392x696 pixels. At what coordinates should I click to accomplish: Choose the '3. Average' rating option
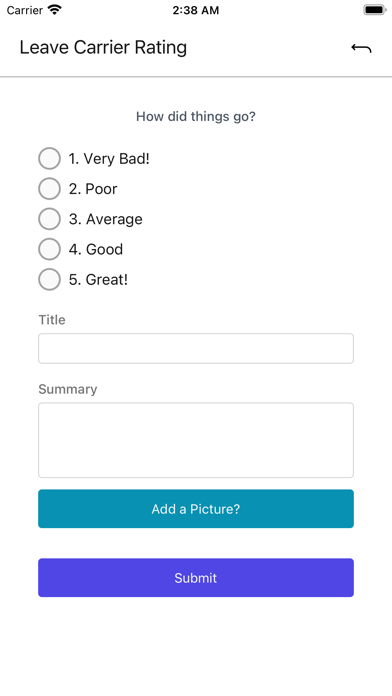coord(49,219)
